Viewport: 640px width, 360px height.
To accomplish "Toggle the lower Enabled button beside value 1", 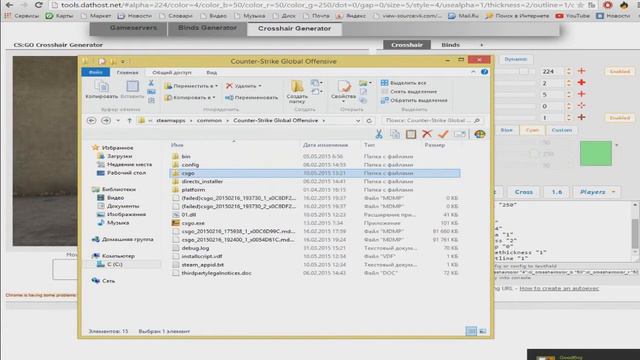I will coord(620,118).
